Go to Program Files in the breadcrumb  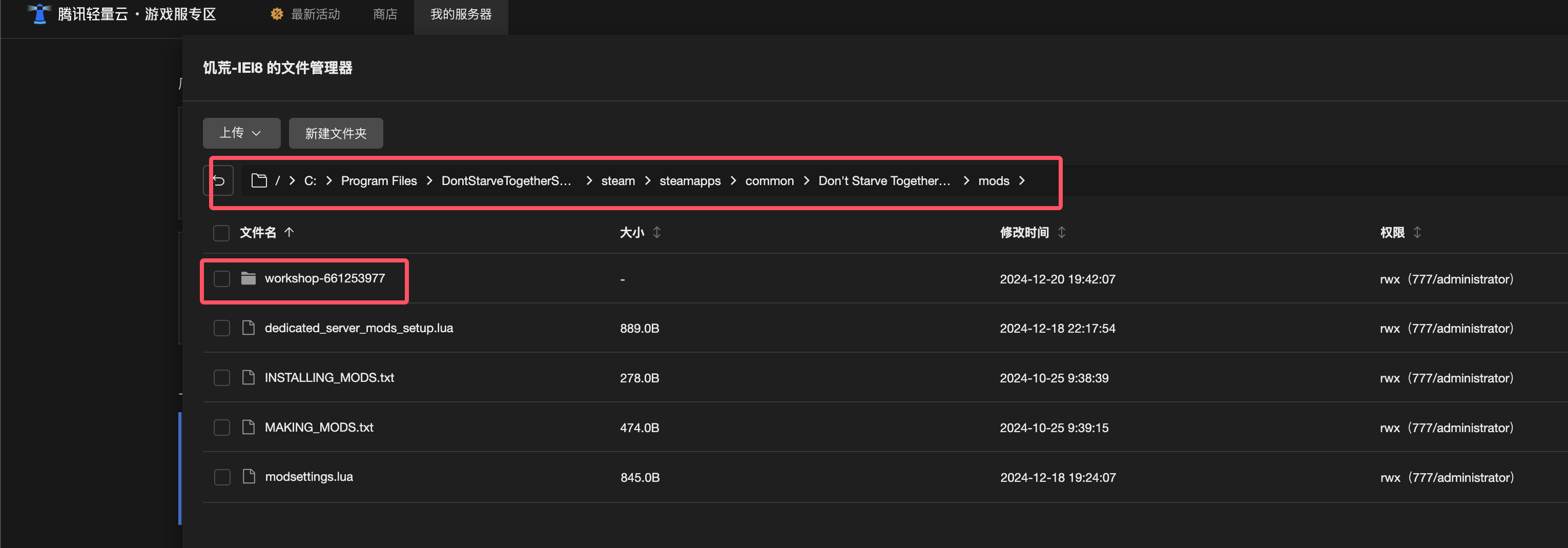379,181
